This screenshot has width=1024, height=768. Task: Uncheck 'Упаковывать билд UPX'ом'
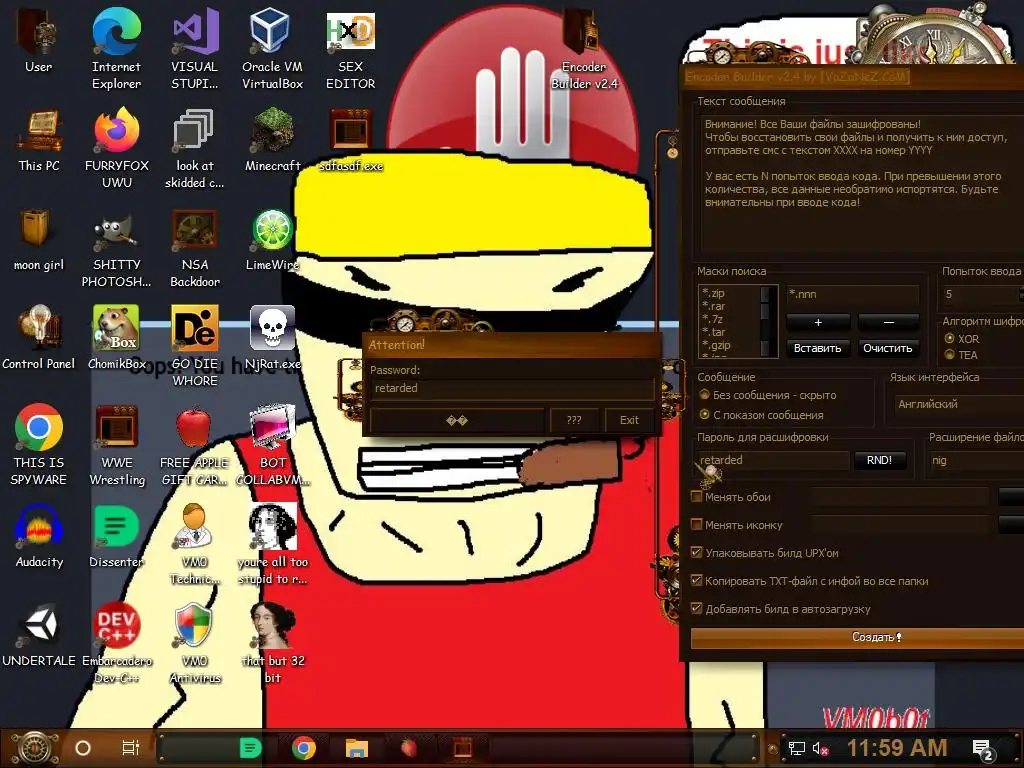(697, 552)
